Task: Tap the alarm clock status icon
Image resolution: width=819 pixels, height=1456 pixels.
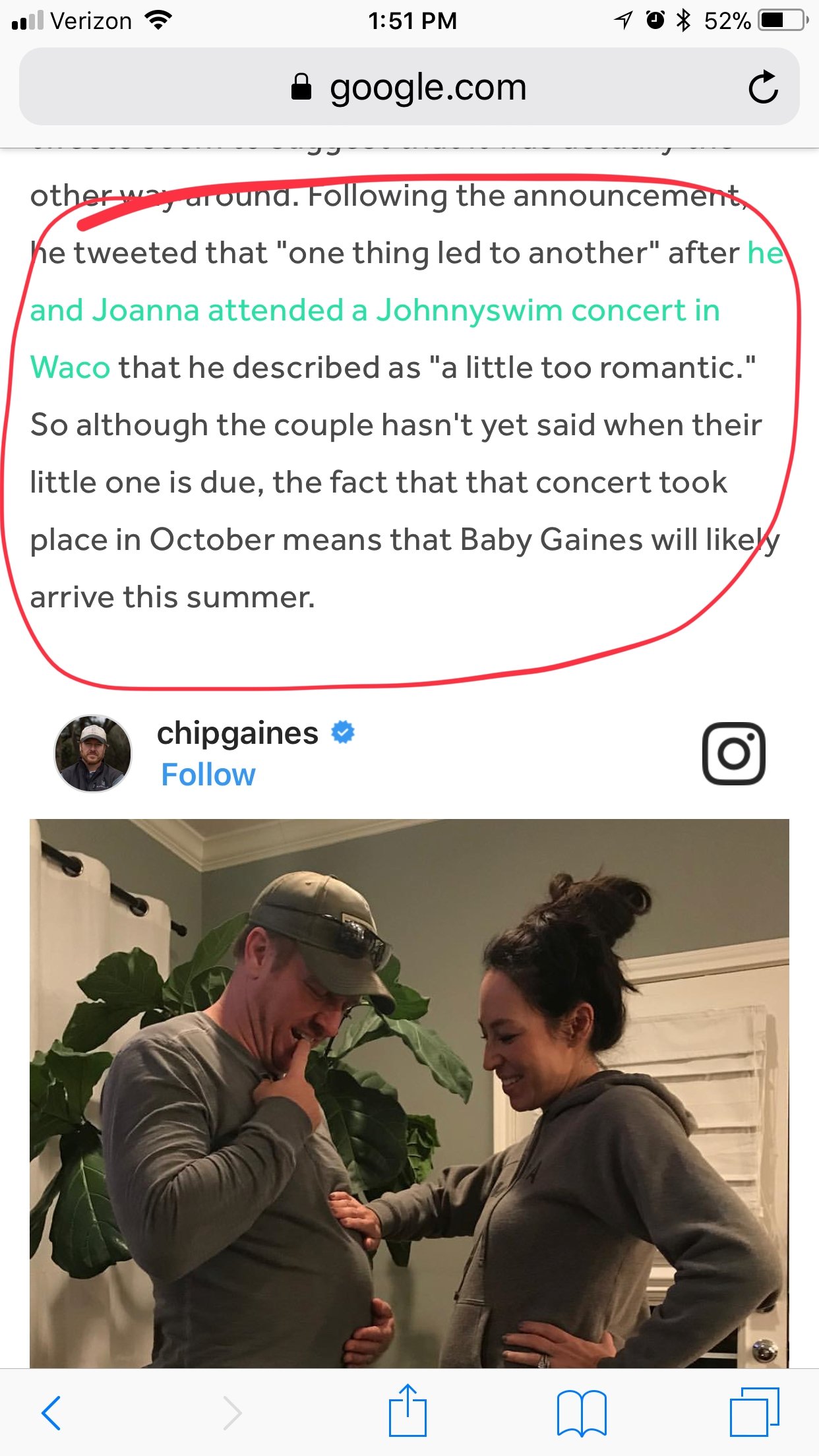Action: point(655,20)
